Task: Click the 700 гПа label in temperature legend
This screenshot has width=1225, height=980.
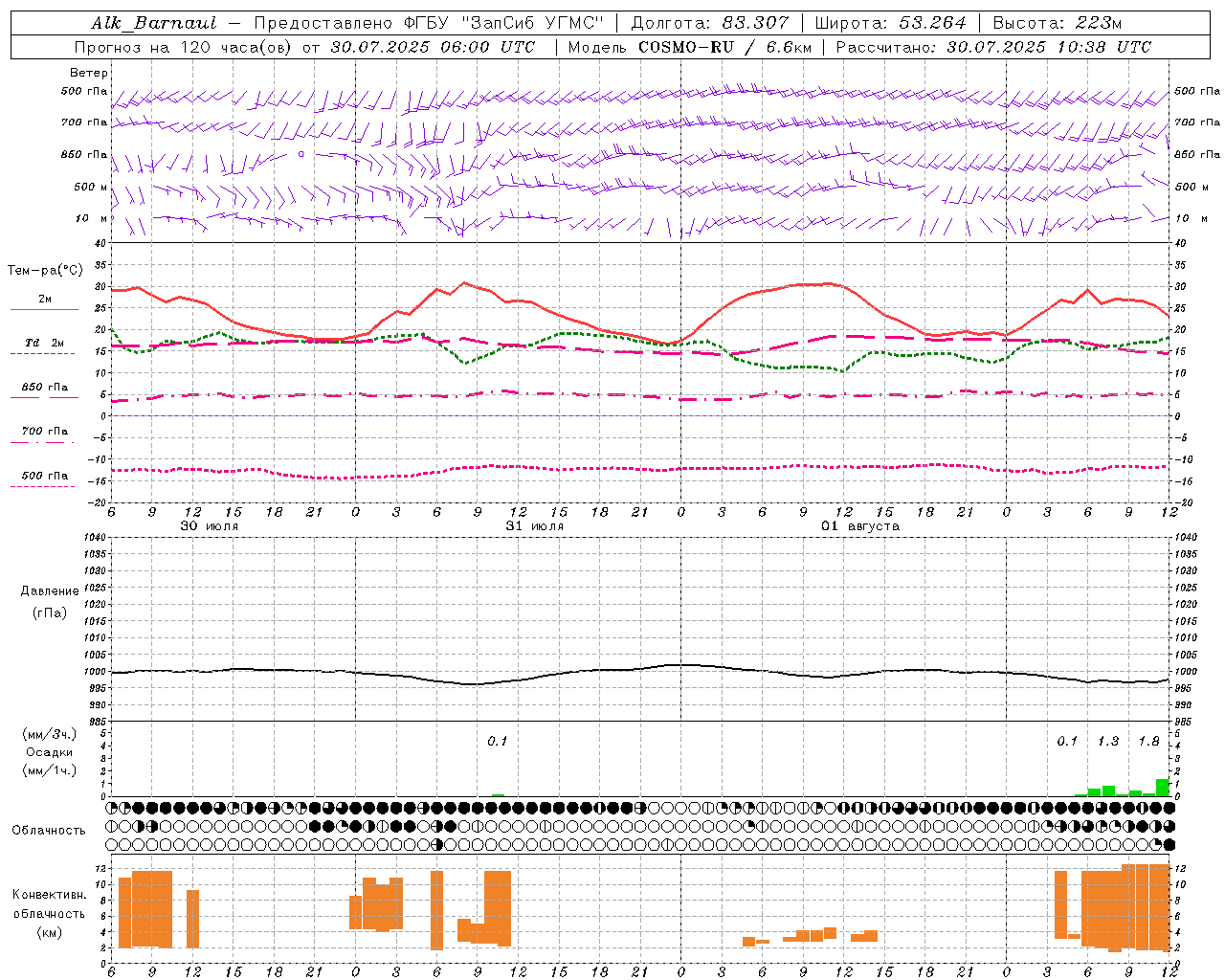Action: click(x=45, y=431)
